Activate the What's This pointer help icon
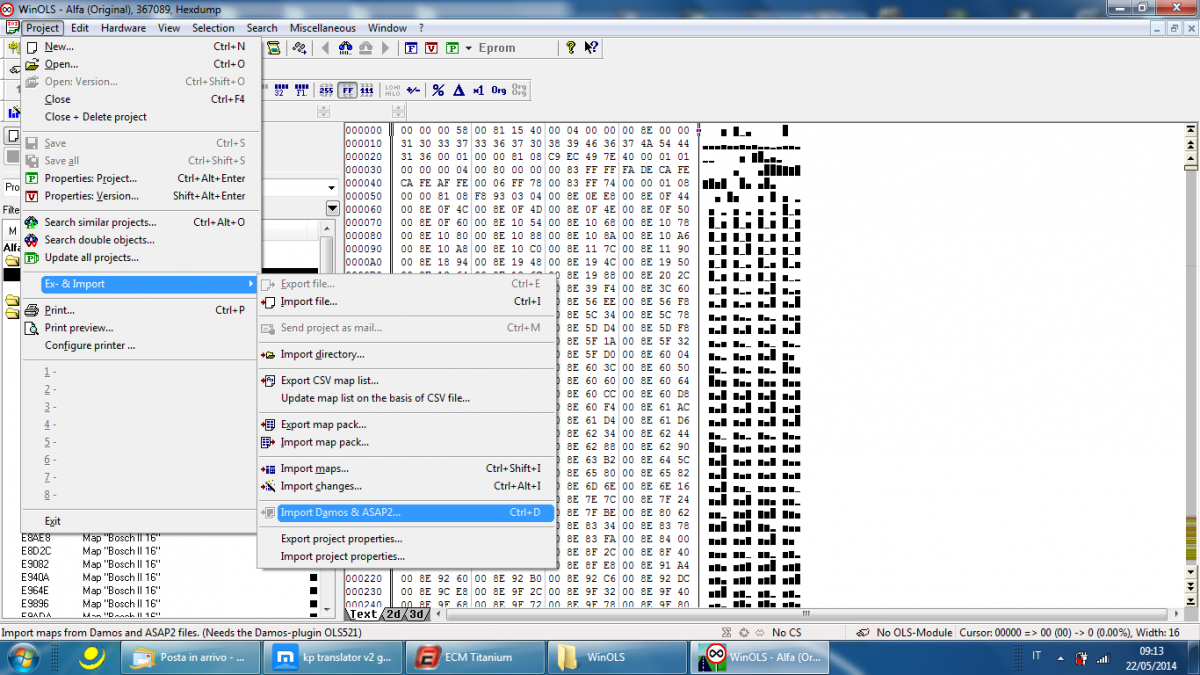 coord(591,47)
